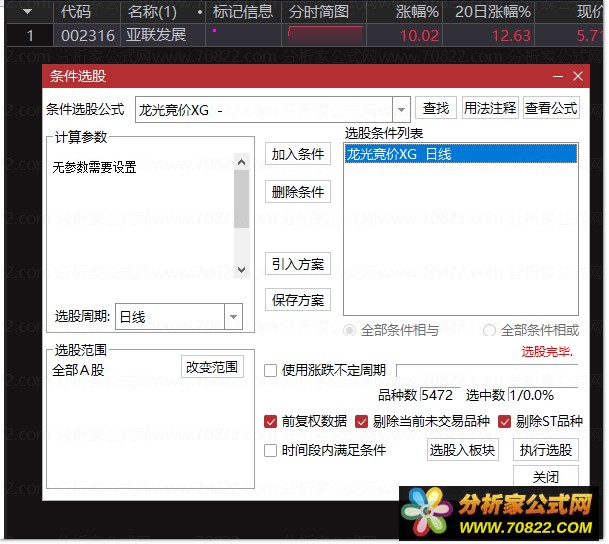This screenshot has height=544, width=609.
Task: Open 用法注释 usage notes
Action: pyautogui.click(x=490, y=108)
